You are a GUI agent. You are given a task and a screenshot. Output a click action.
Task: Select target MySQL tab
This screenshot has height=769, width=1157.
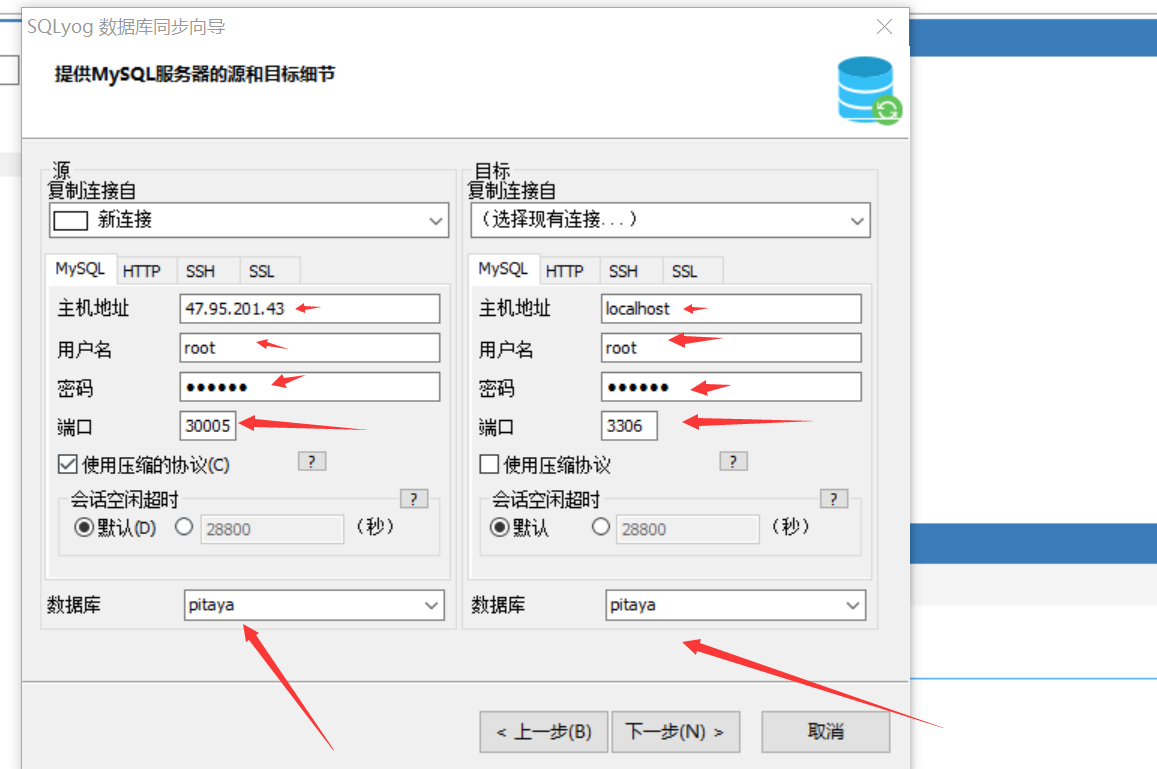click(503, 269)
